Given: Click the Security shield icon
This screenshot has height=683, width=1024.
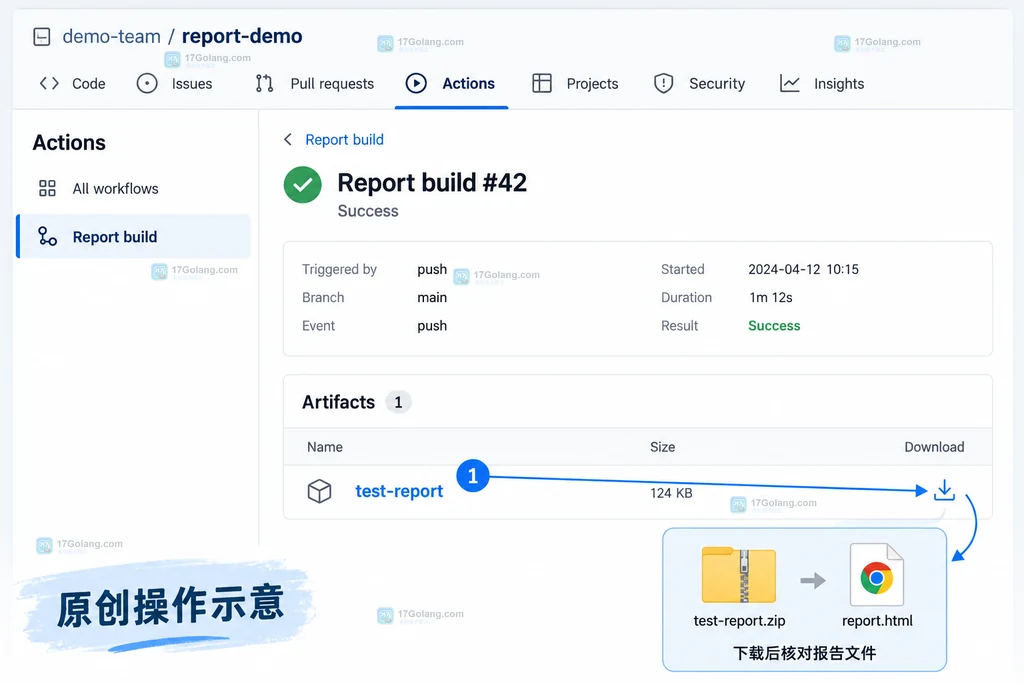Looking at the screenshot, I should [664, 84].
